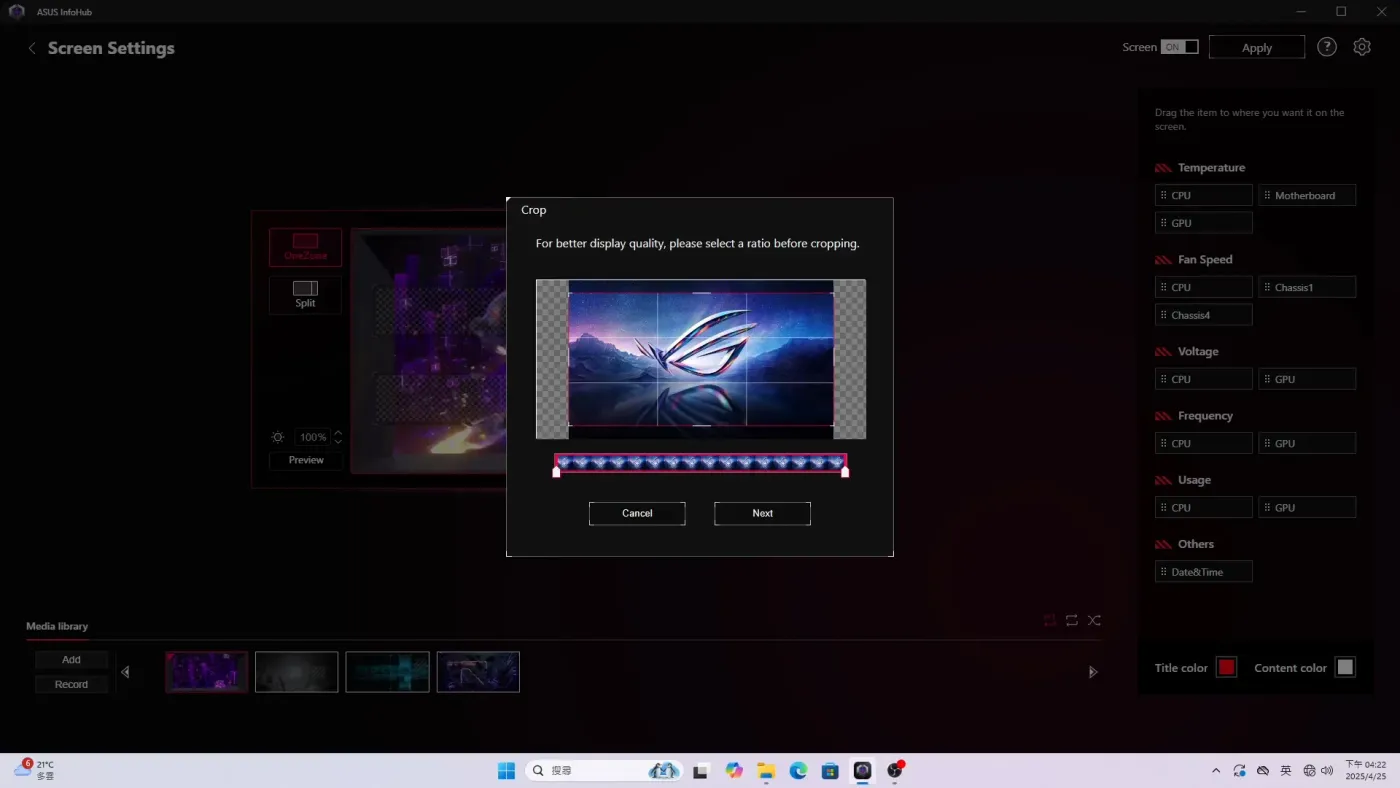Open the settings gear icon
Image resolution: width=1400 pixels, height=788 pixels.
[1362, 47]
